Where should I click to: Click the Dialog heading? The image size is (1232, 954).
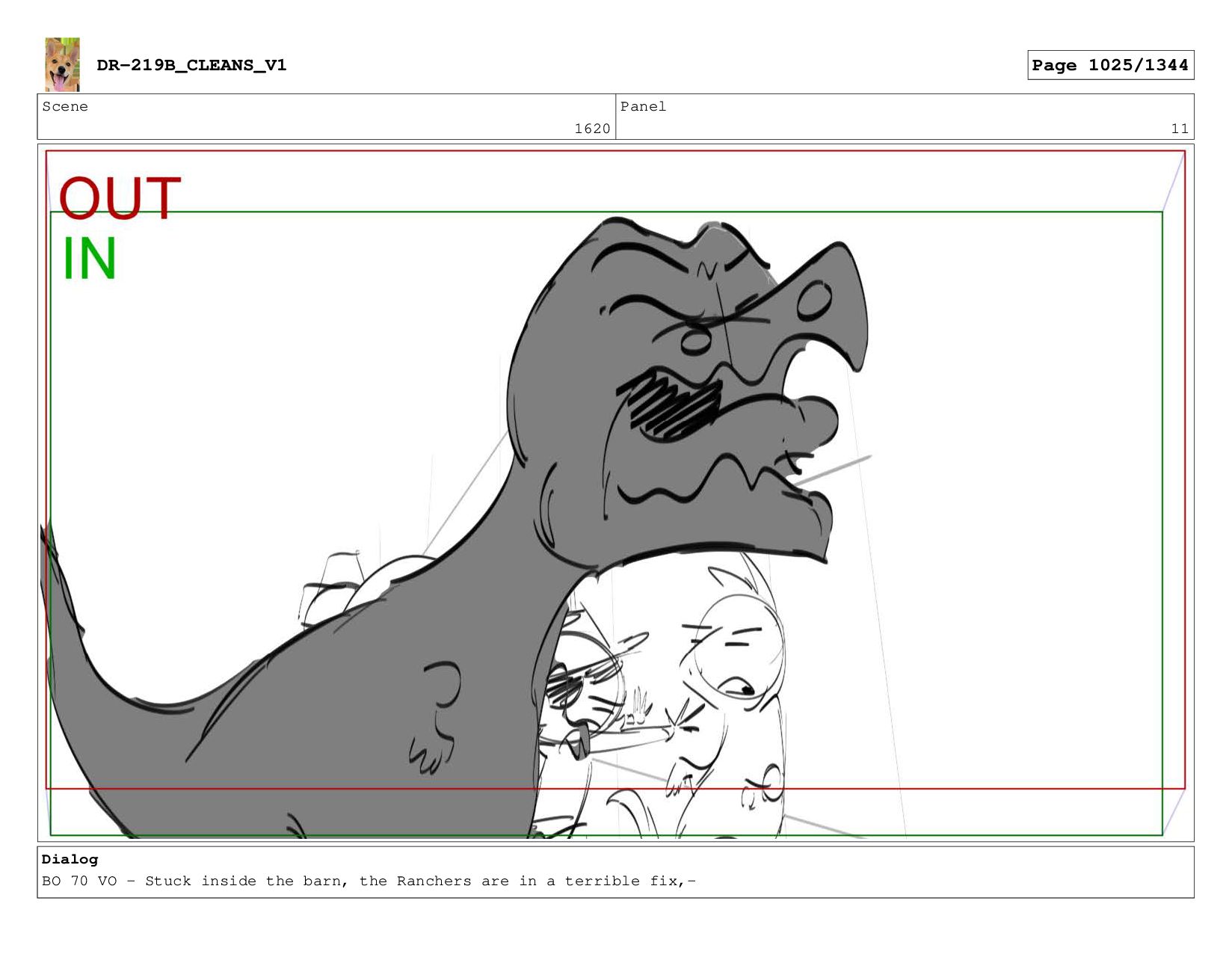point(70,859)
